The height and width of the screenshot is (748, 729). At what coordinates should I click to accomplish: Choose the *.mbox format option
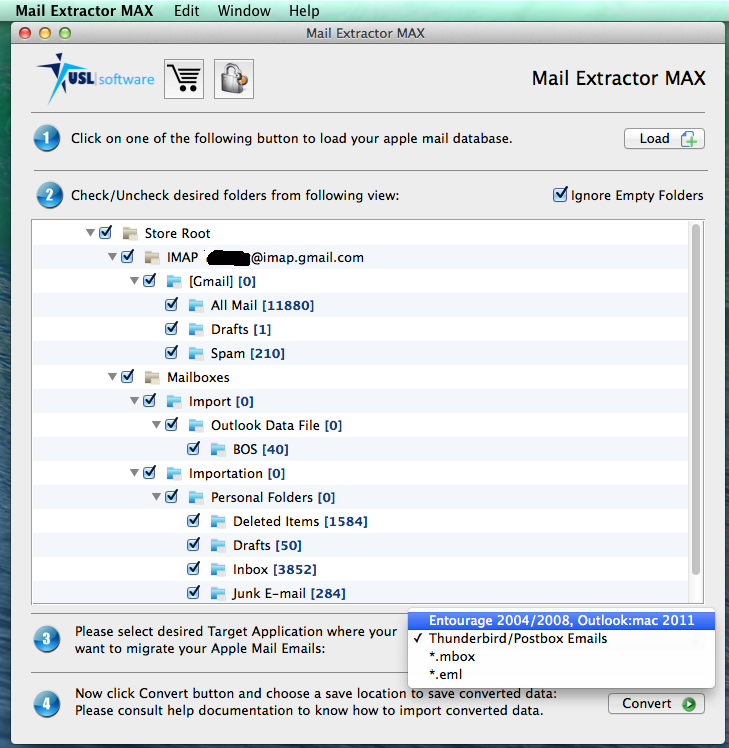point(562,657)
